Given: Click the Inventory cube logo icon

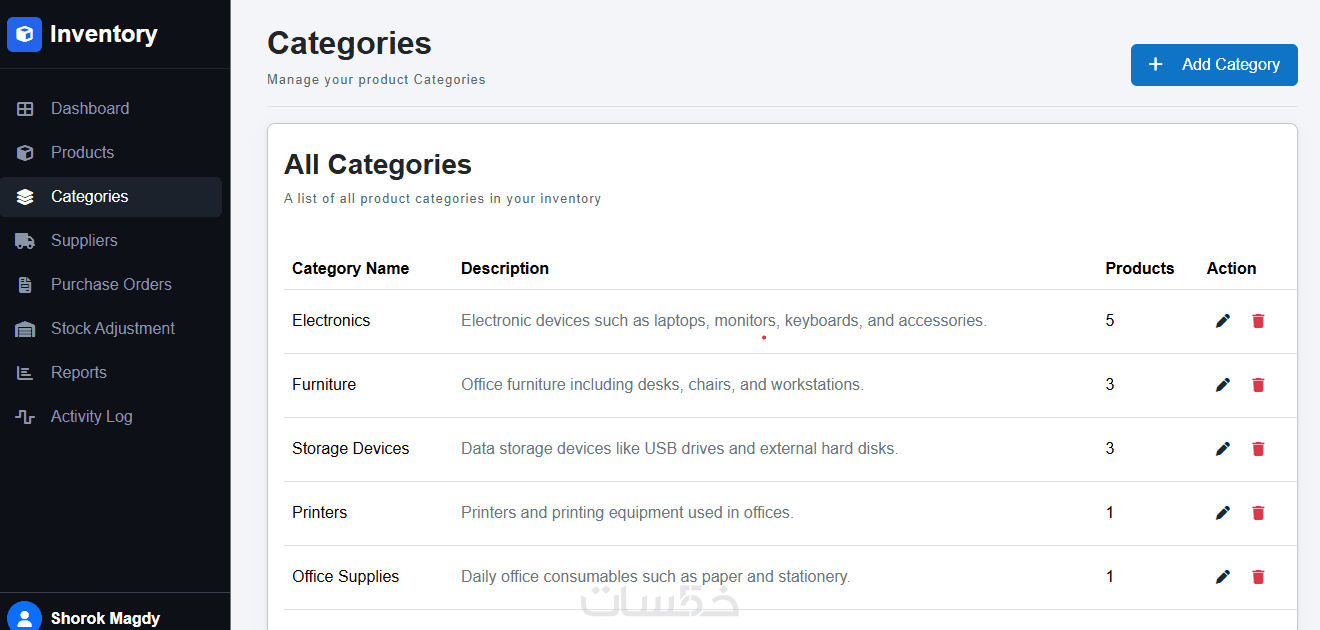Looking at the screenshot, I should coord(24,34).
